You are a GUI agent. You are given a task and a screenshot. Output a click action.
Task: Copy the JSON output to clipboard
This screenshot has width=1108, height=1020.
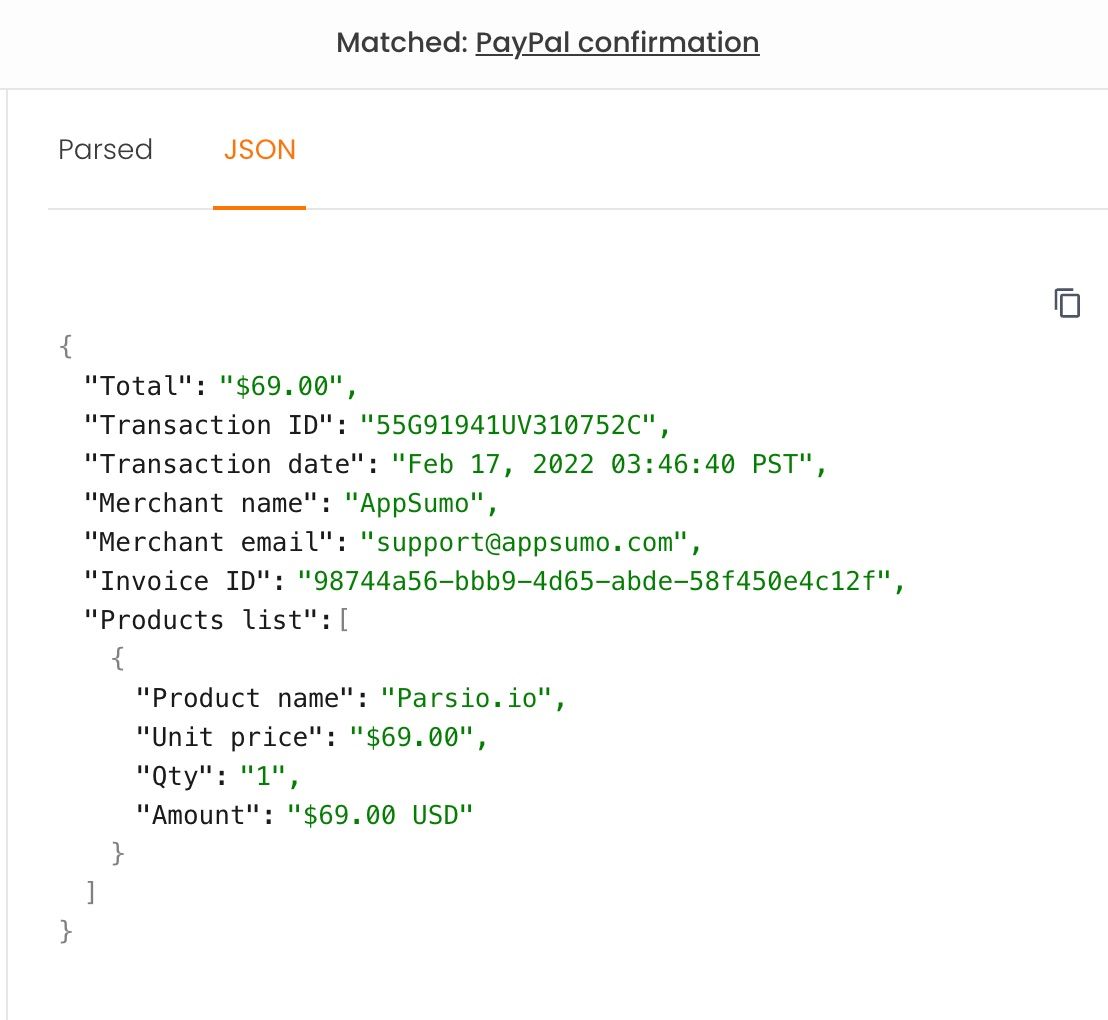point(1067,303)
